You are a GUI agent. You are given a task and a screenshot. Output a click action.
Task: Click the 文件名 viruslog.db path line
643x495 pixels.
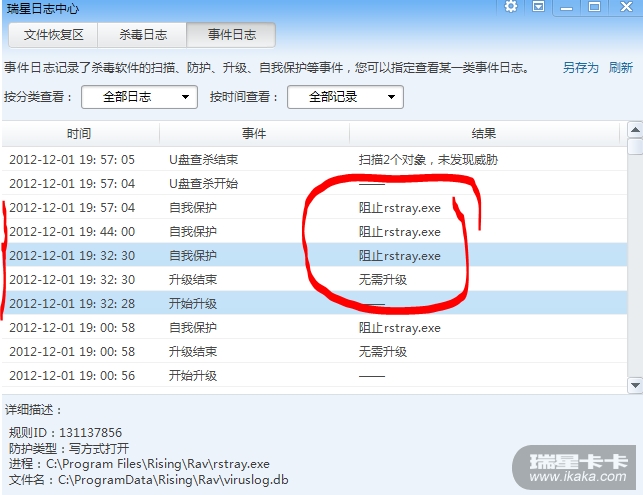[x=148, y=479]
